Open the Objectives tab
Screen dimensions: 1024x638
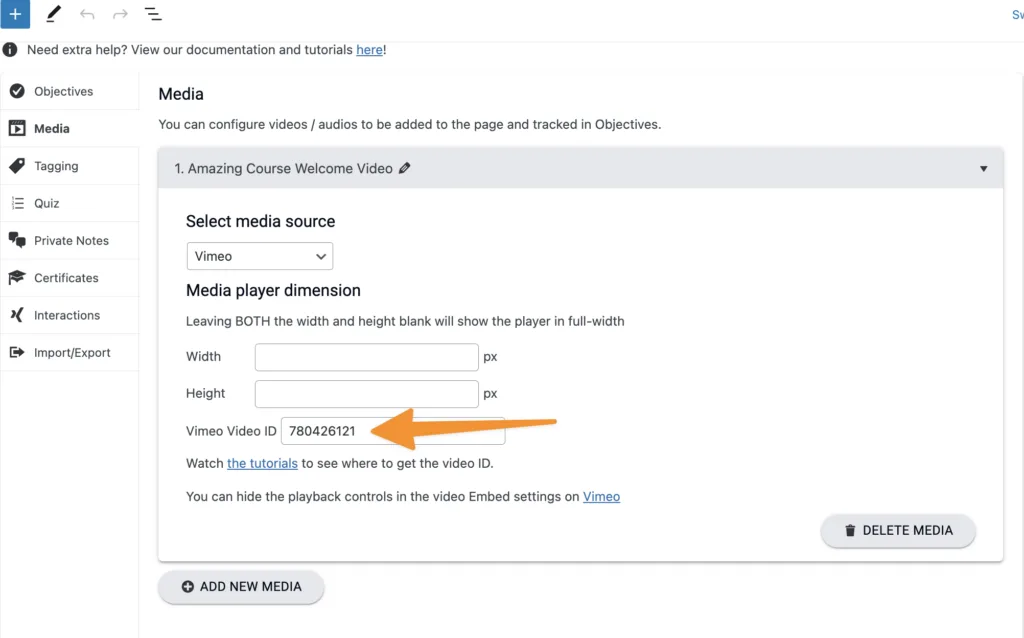tap(63, 92)
